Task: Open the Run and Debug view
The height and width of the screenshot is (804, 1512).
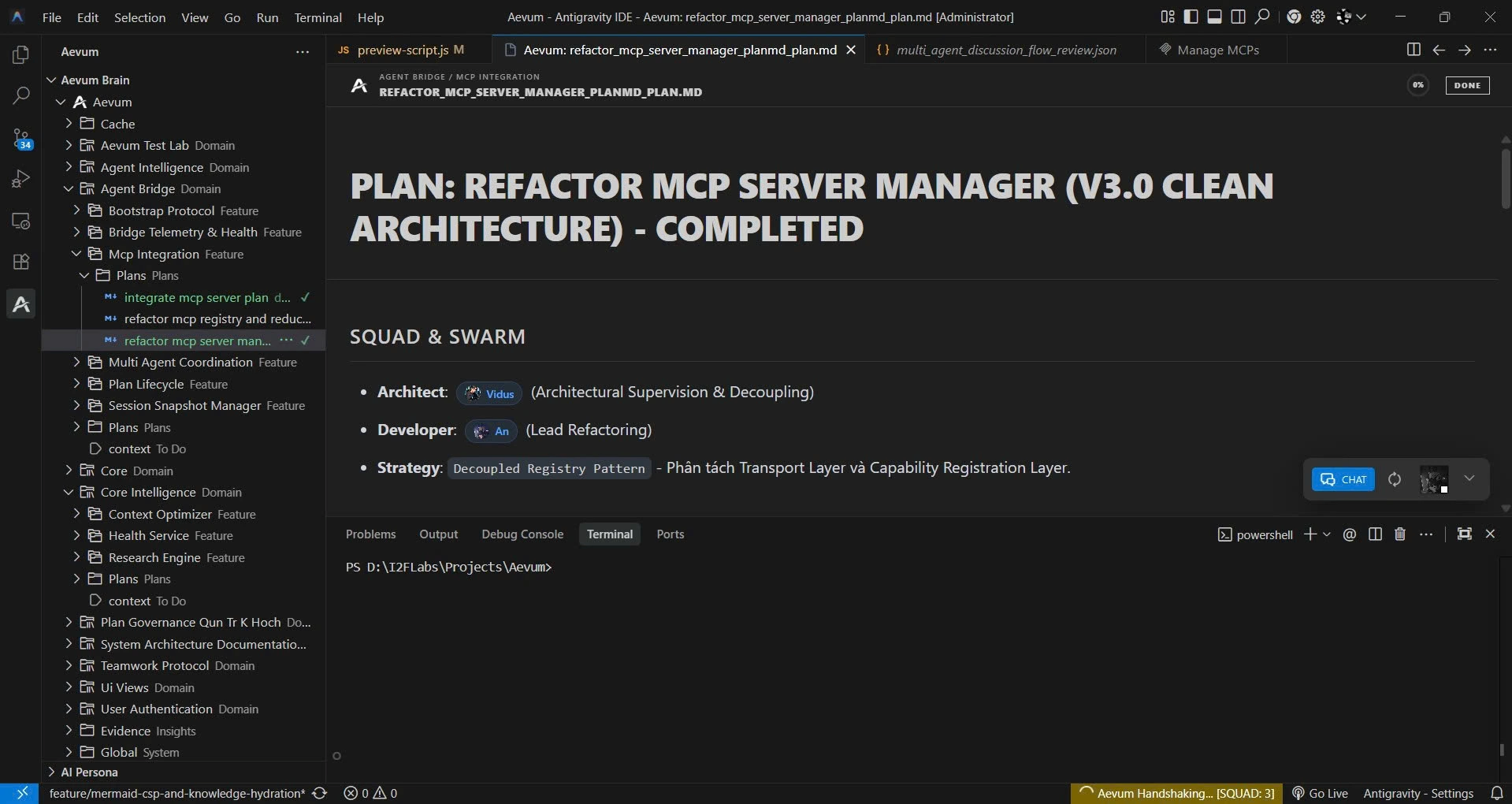Action: coord(21,179)
